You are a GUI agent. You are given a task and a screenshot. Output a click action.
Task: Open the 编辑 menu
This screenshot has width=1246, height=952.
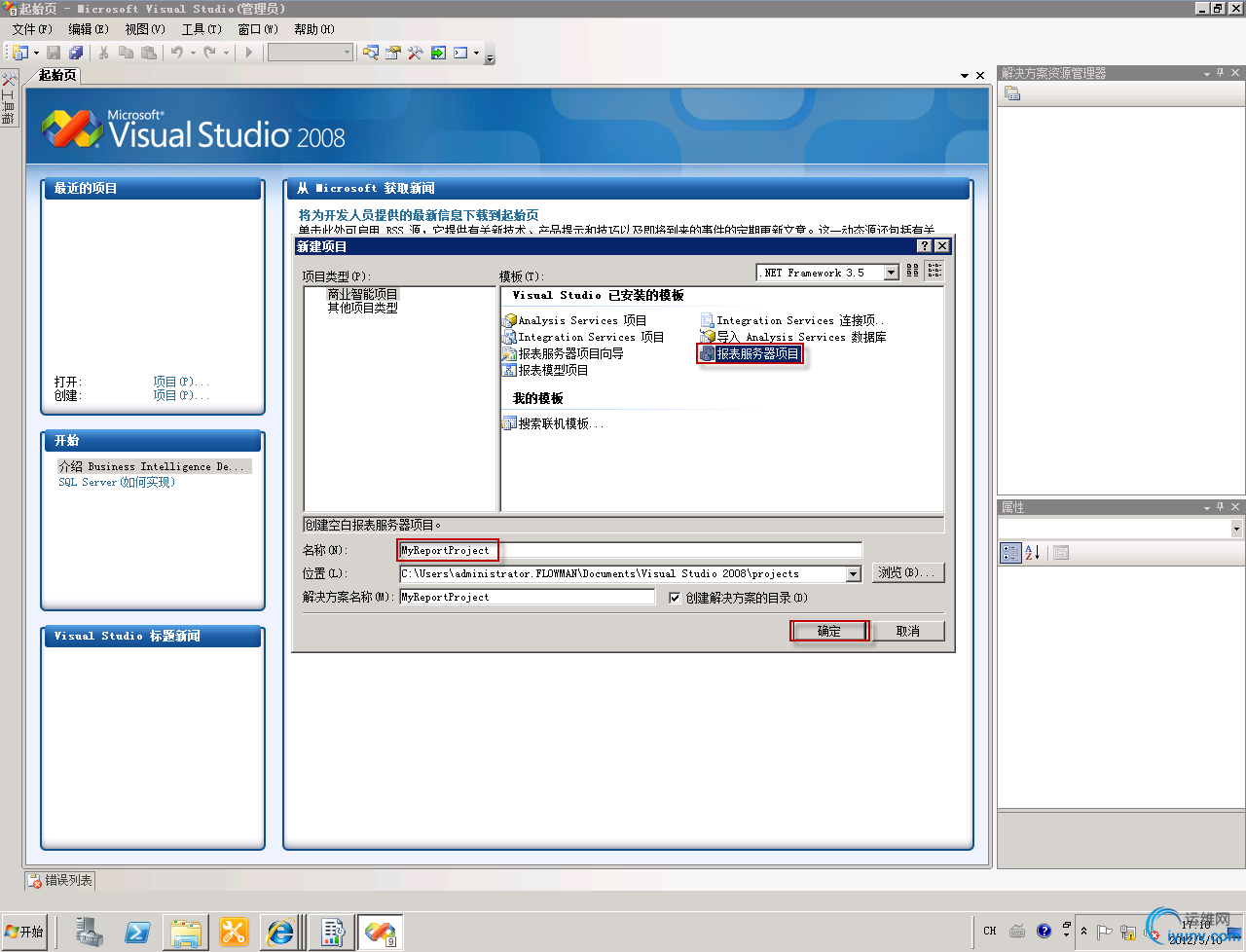[x=89, y=29]
